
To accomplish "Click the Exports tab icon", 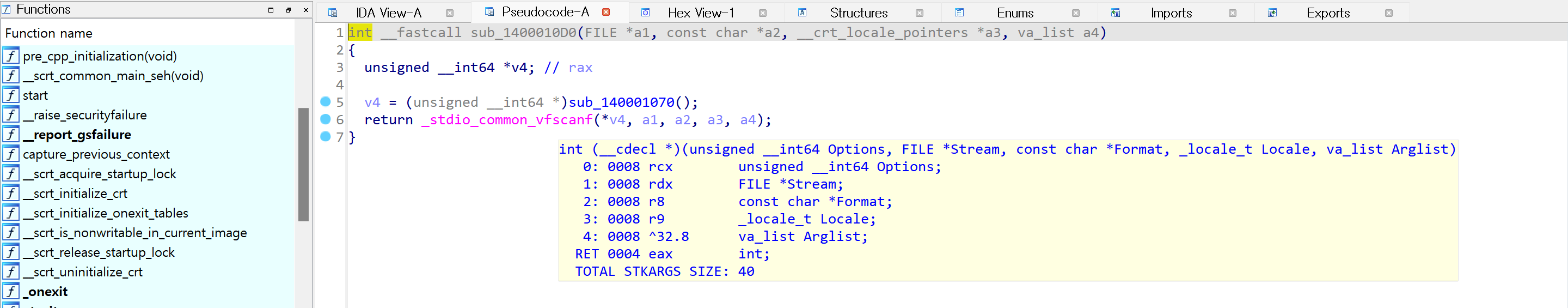I will tap(1272, 13).
